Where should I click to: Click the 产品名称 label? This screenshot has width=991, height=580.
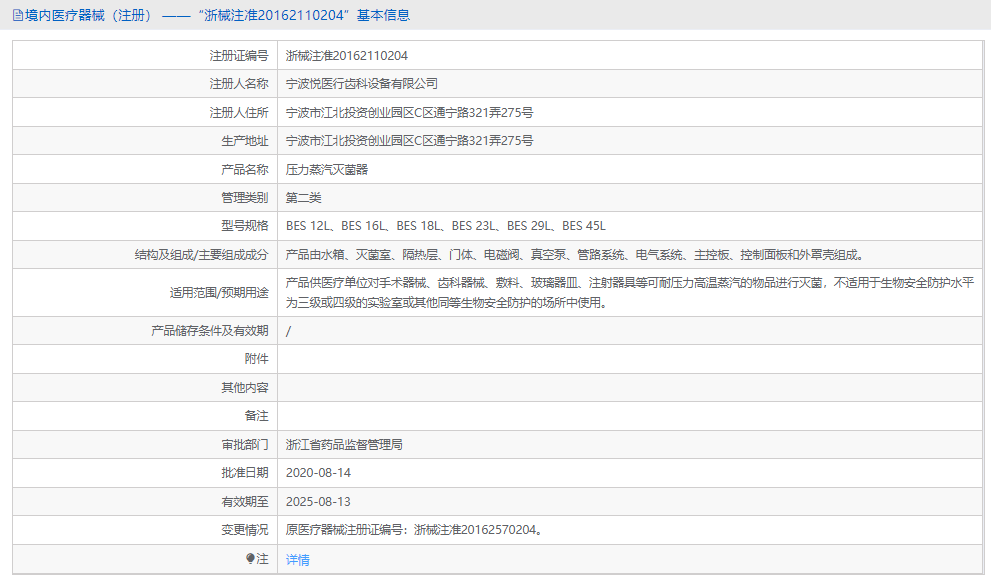point(245,169)
